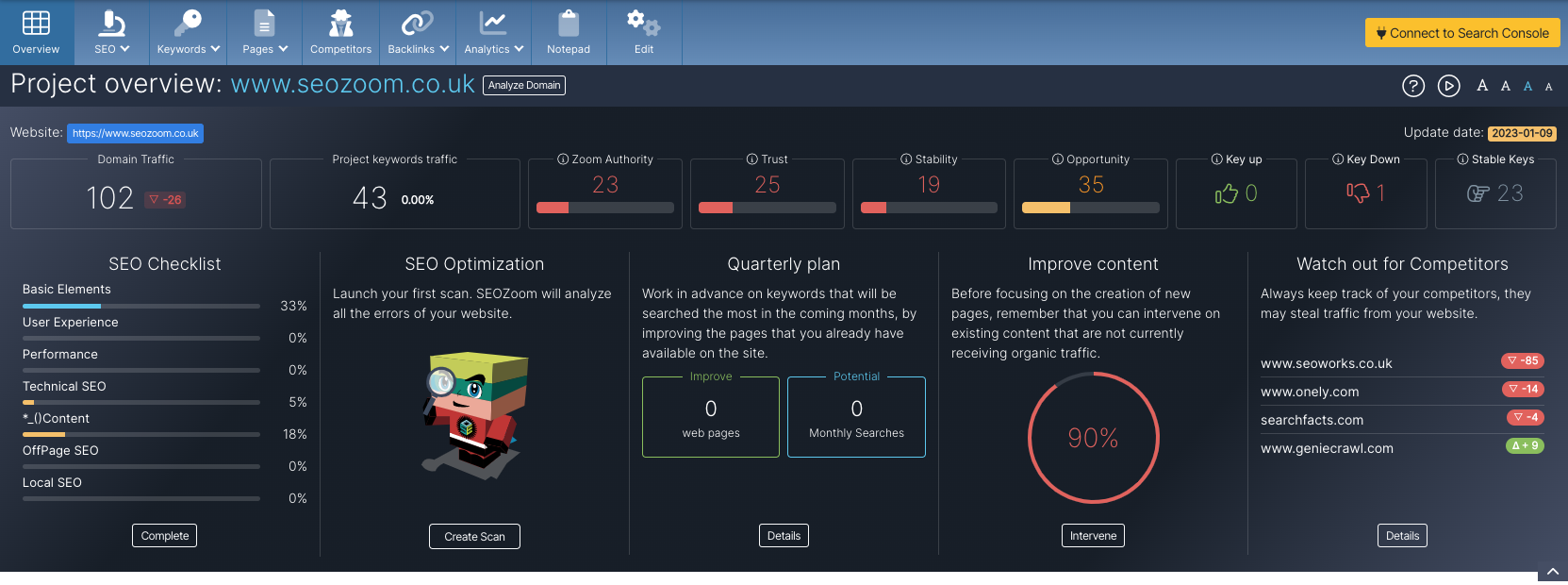This screenshot has width=1568, height=585.
Task: Open the https://www.seozoom.co.uk website link
Action: [x=135, y=133]
